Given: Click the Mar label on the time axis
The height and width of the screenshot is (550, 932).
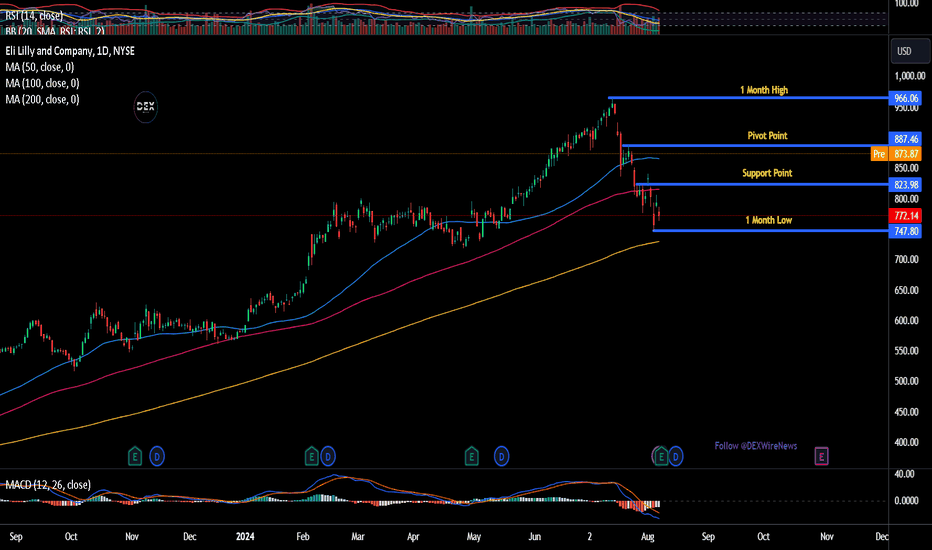Looking at the screenshot, I should click(358, 536).
